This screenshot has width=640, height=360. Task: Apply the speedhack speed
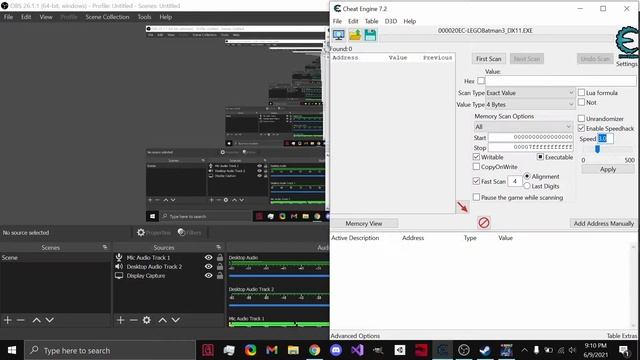608,169
